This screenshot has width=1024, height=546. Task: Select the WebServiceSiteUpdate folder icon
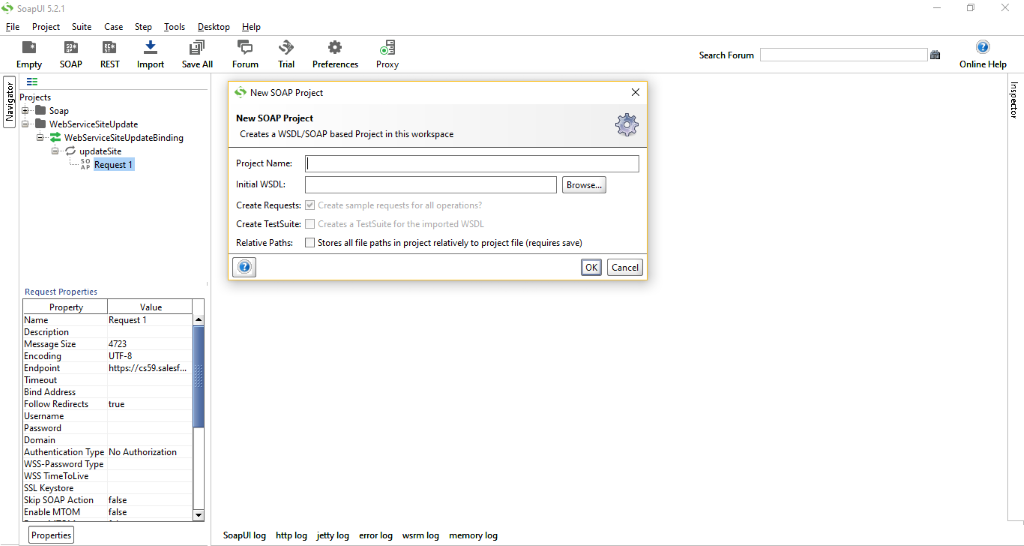(x=40, y=123)
